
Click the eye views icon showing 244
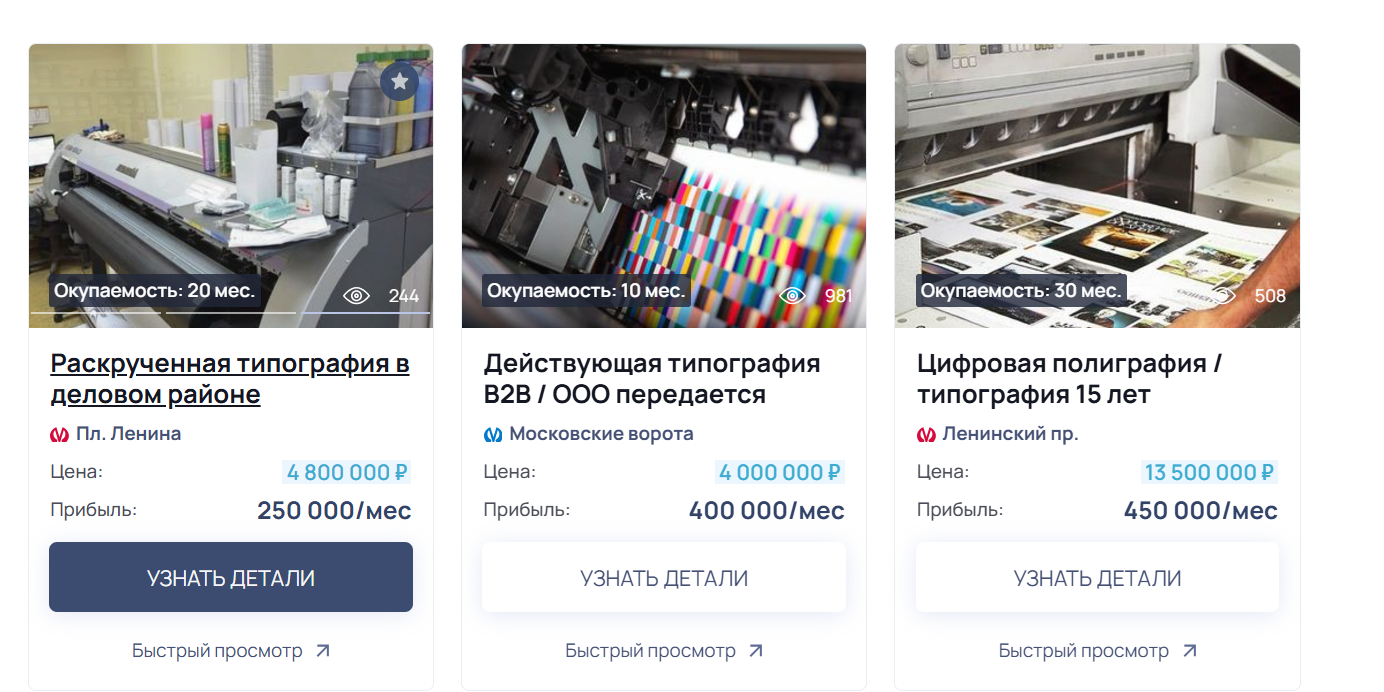[x=357, y=295]
